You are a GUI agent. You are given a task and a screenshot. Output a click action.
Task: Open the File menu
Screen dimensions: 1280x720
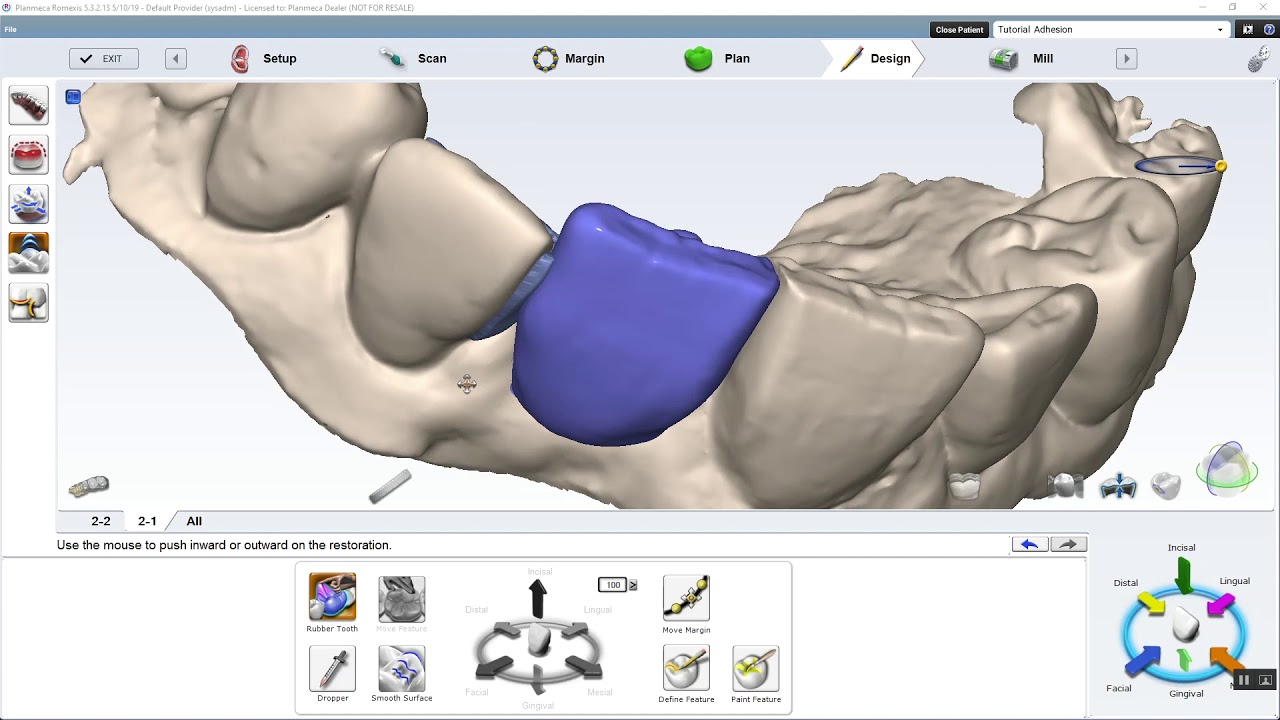[10, 29]
